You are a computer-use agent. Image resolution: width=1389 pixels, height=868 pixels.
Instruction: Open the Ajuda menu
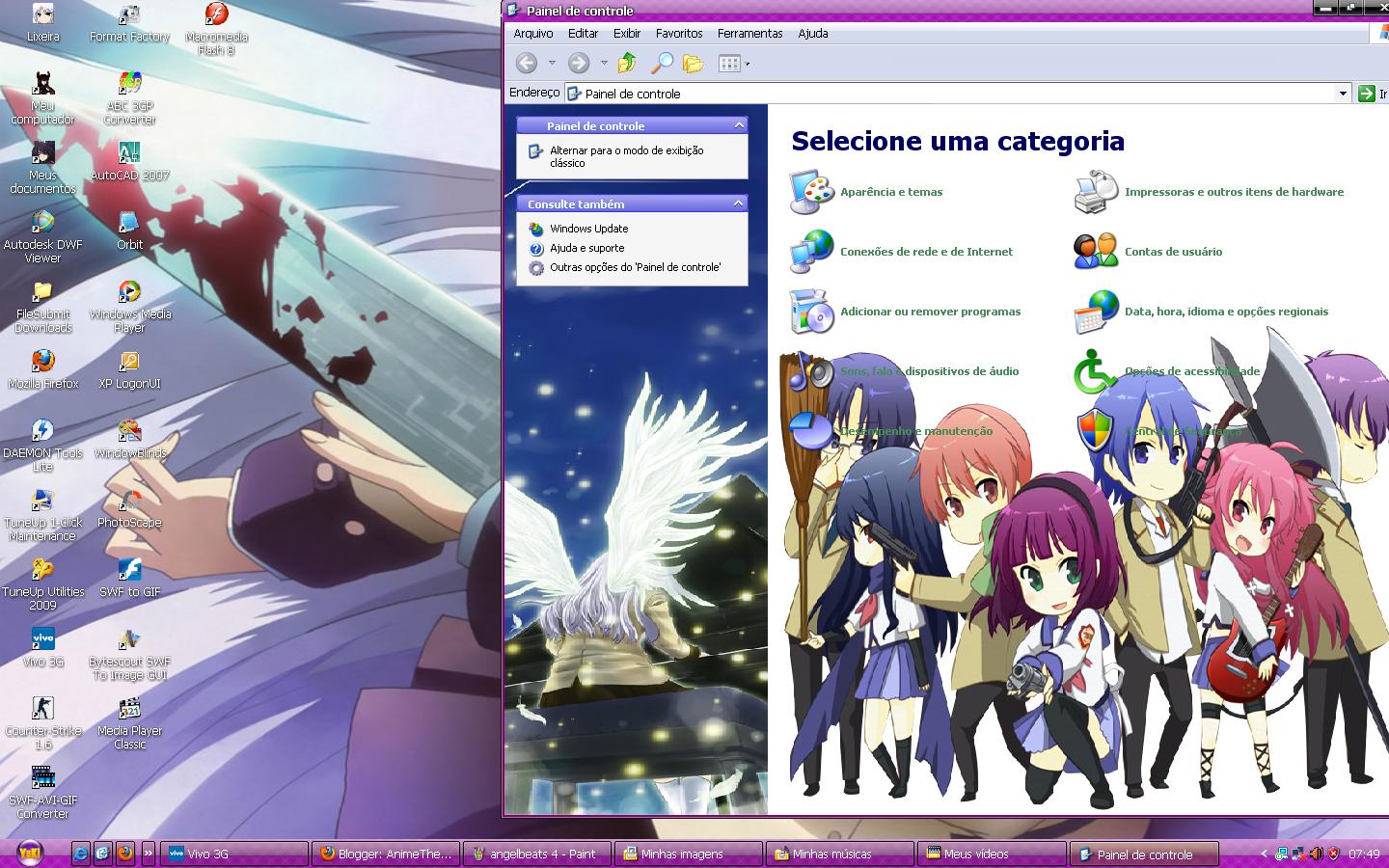(x=813, y=33)
